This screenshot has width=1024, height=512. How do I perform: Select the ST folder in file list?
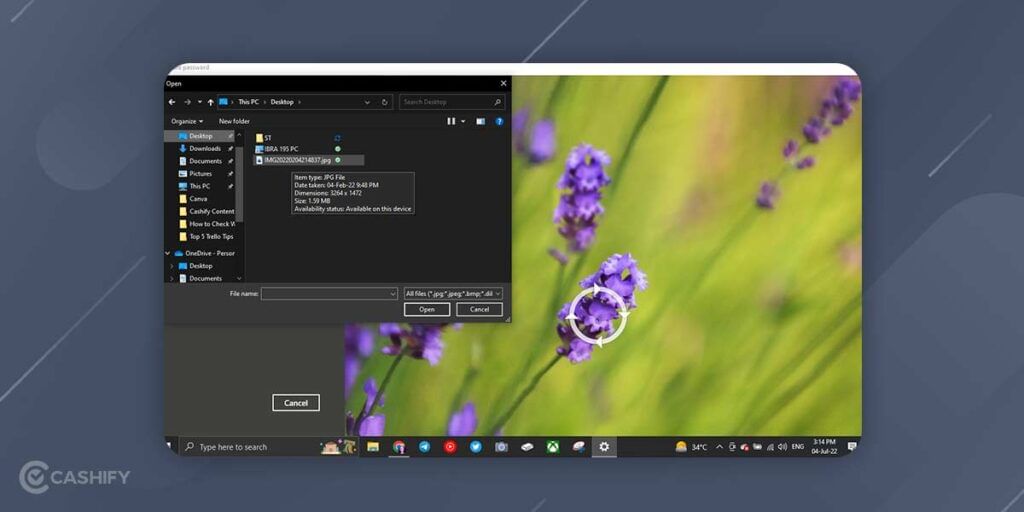(263, 138)
